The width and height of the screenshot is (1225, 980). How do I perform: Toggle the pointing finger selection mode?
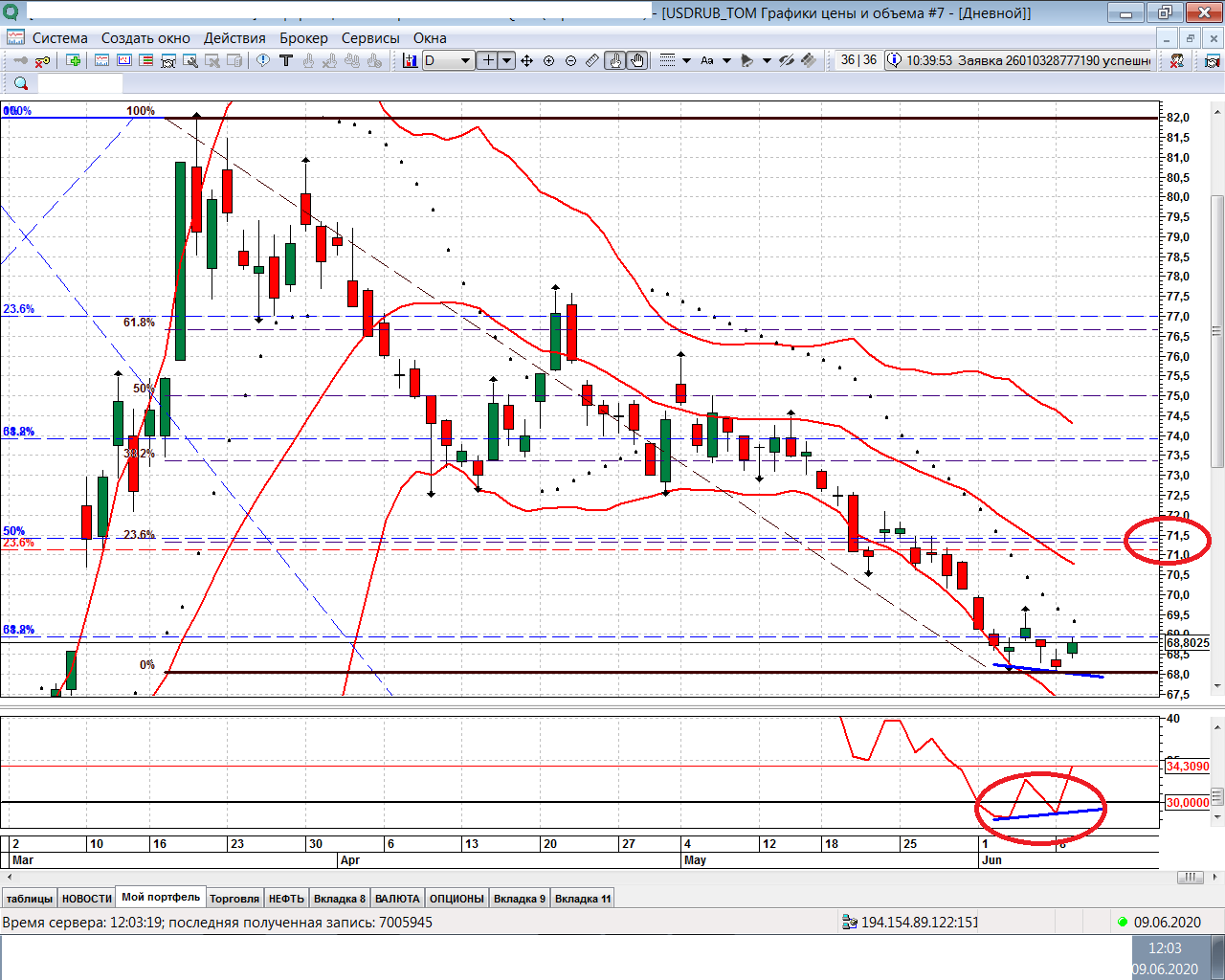click(x=614, y=60)
